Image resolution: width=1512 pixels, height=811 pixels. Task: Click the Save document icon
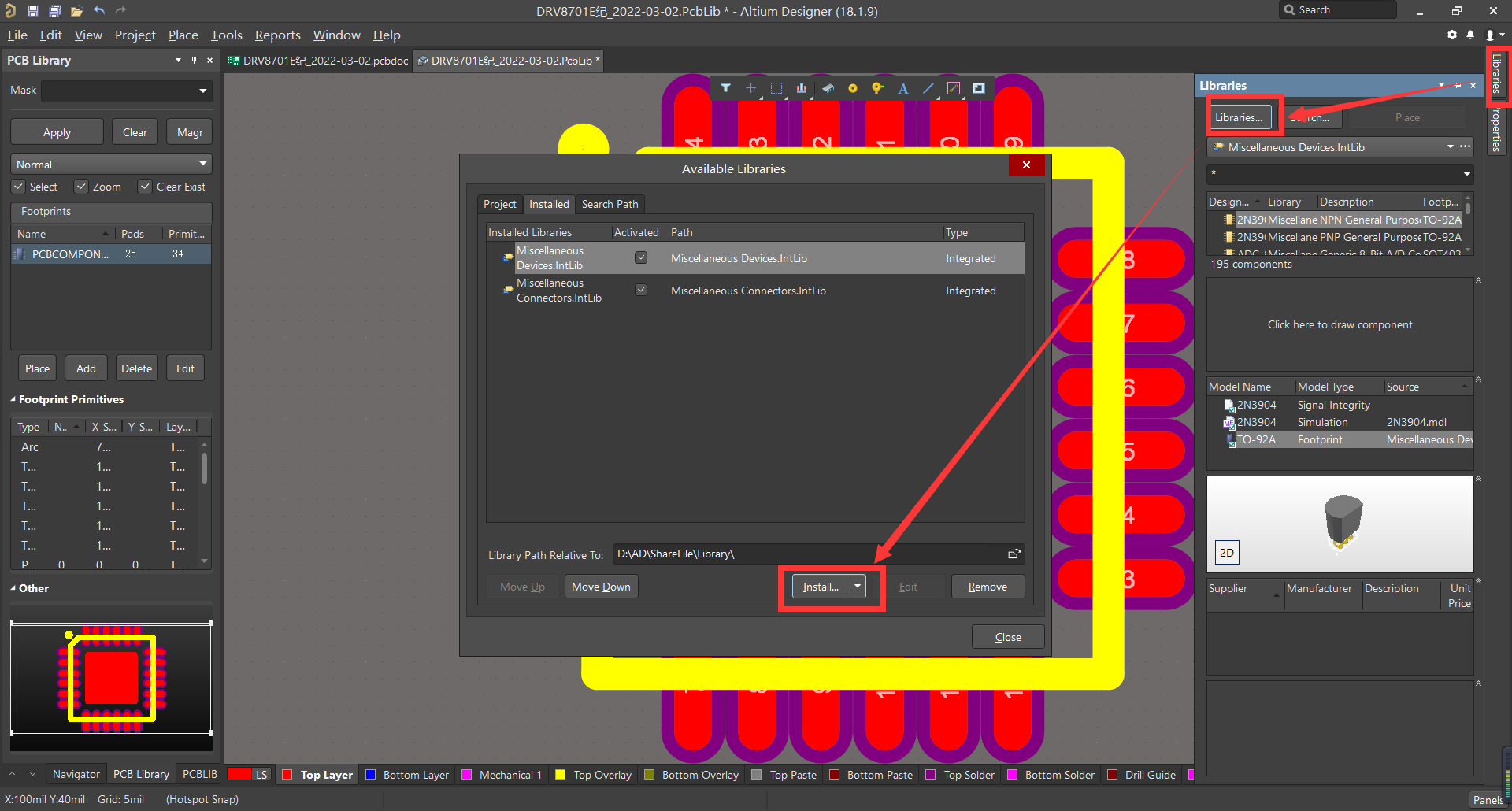coord(33,11)
